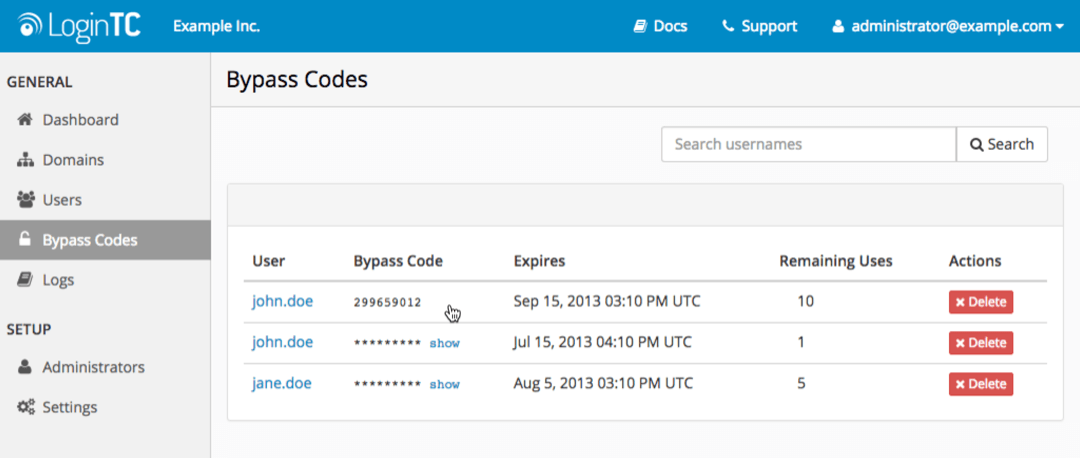1080x458 pixels.
Task: Click the Bypass Codes unlock icon
Action: coord(24,240)
